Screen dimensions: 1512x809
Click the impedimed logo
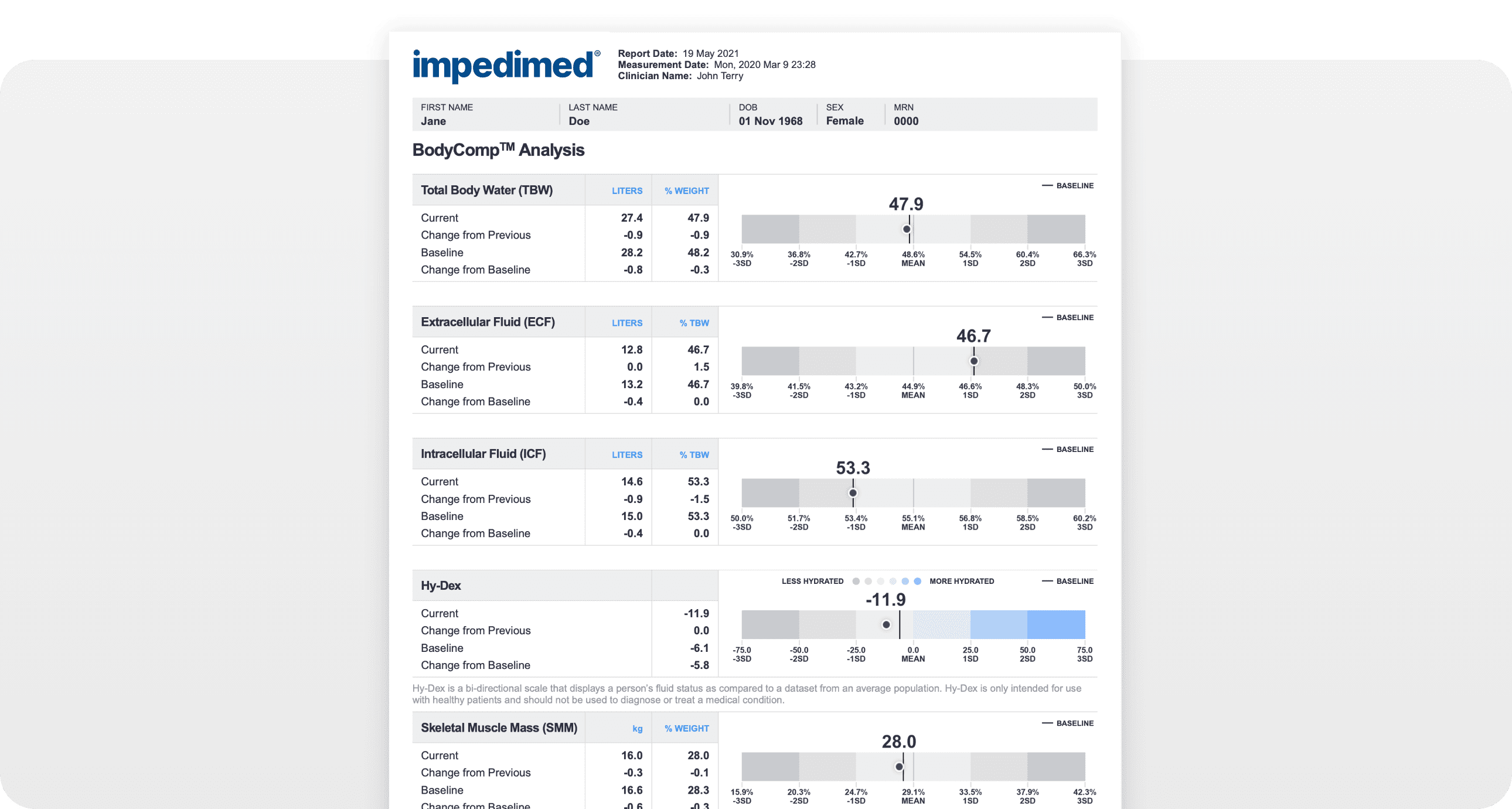point(506,66)
